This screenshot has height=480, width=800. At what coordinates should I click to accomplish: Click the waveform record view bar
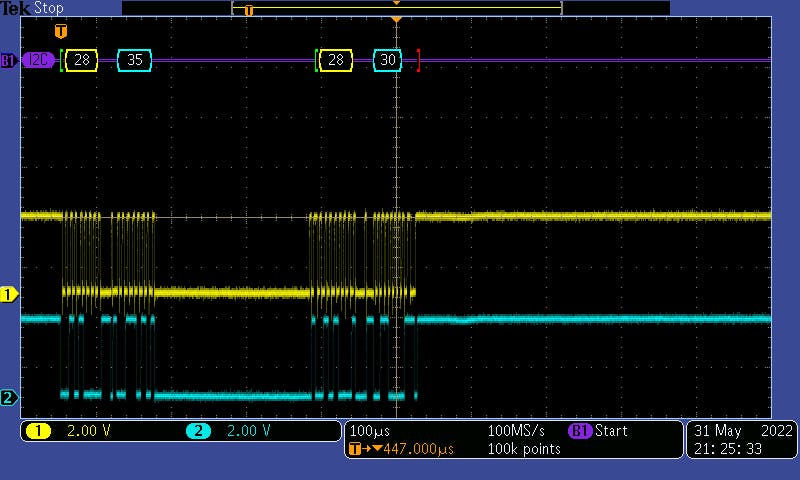[x=396, y=8]
